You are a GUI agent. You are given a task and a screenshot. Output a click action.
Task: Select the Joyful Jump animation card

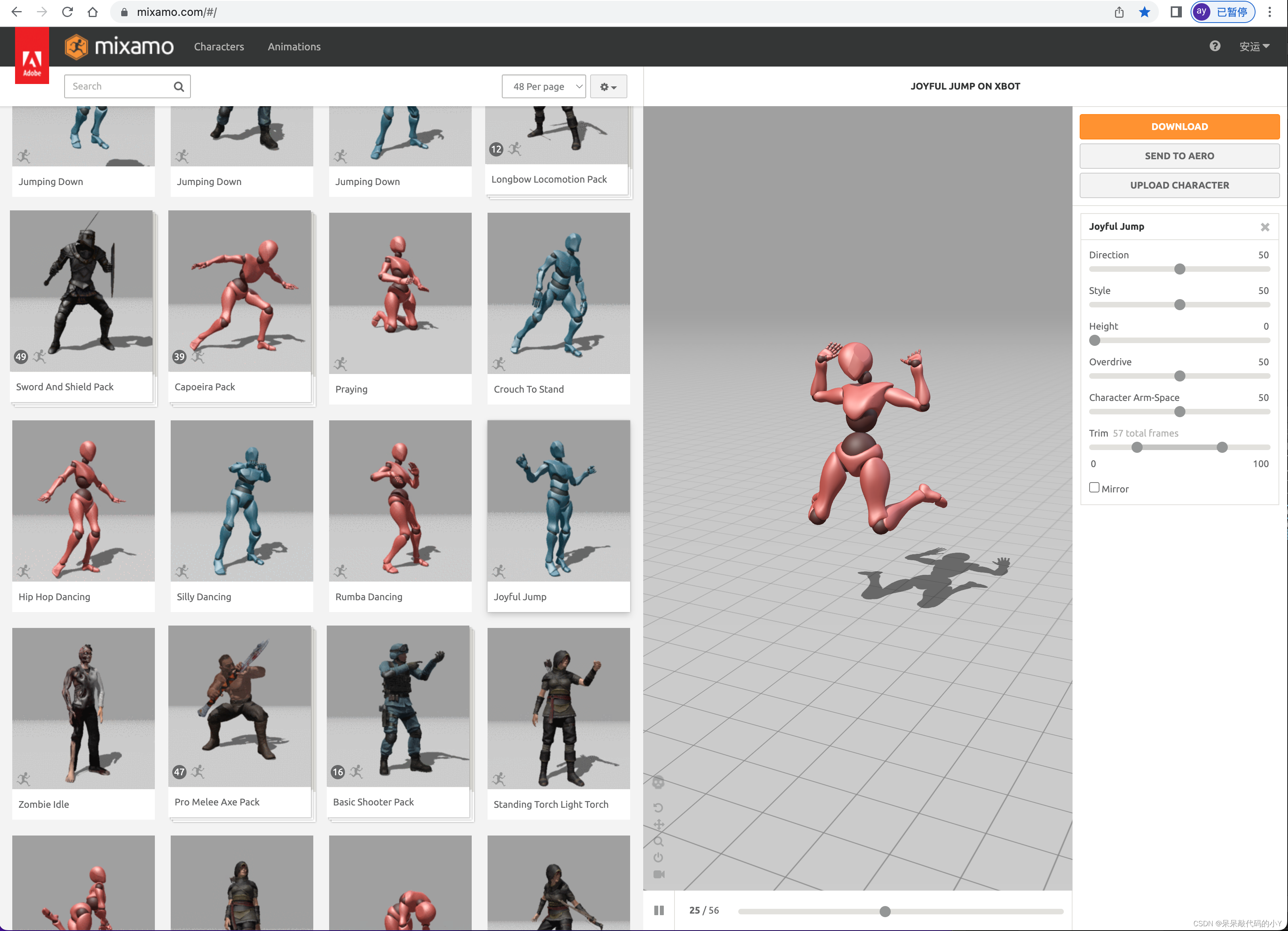559,516
